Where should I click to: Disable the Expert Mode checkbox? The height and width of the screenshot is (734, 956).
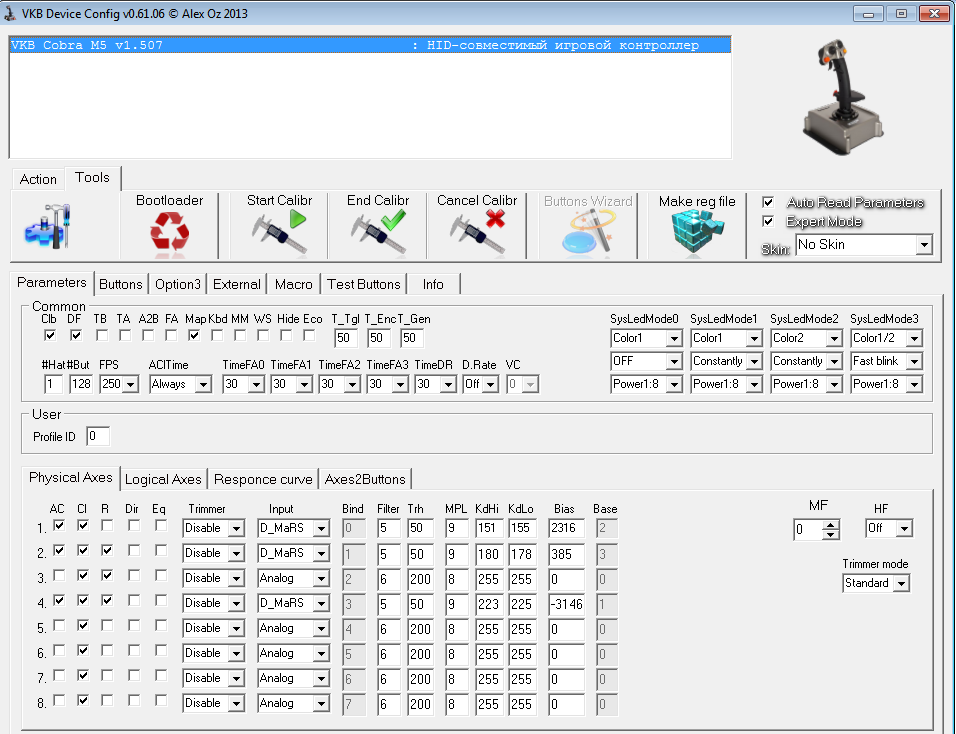768,221
